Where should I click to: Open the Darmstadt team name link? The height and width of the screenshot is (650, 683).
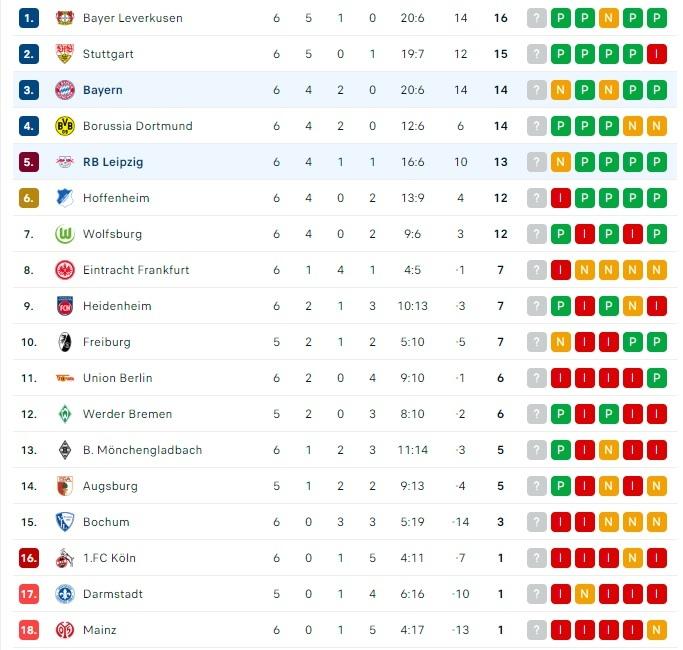pos(113,594)
